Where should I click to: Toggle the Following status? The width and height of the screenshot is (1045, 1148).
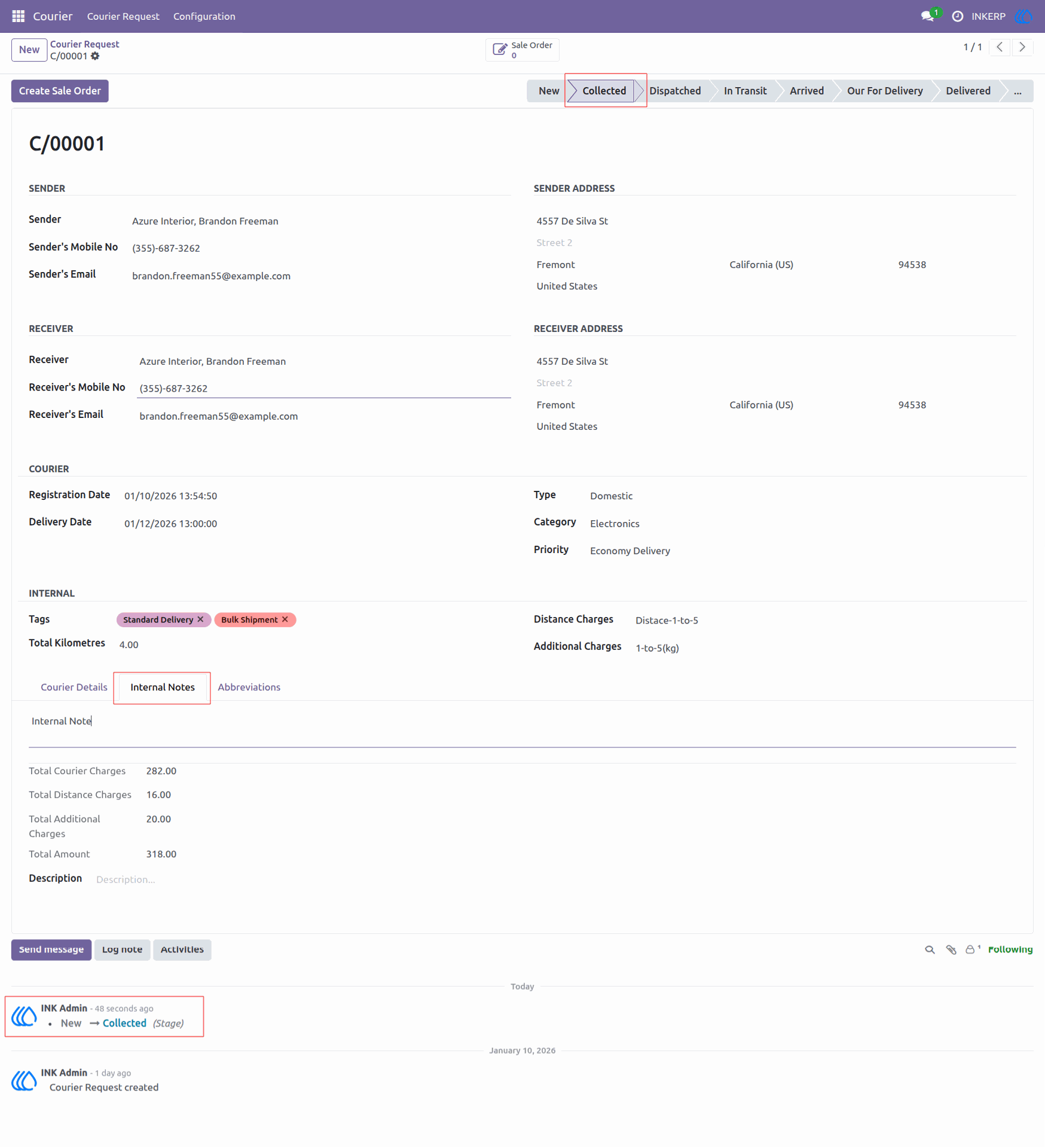[x=1010, y=949]
